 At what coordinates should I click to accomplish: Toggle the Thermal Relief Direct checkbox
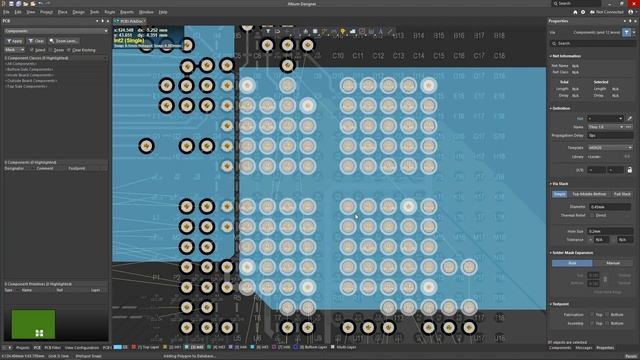coord(592,215)
